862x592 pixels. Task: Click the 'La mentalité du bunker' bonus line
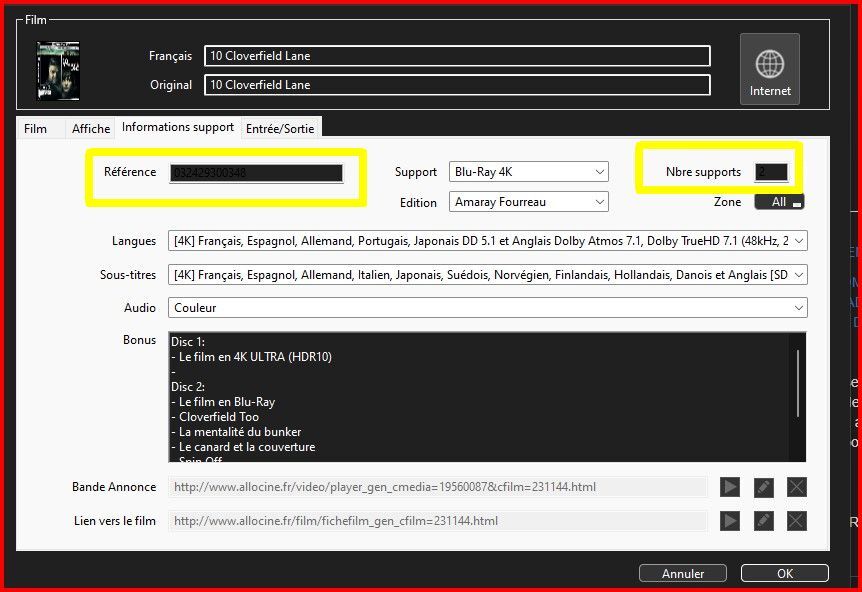236,432
